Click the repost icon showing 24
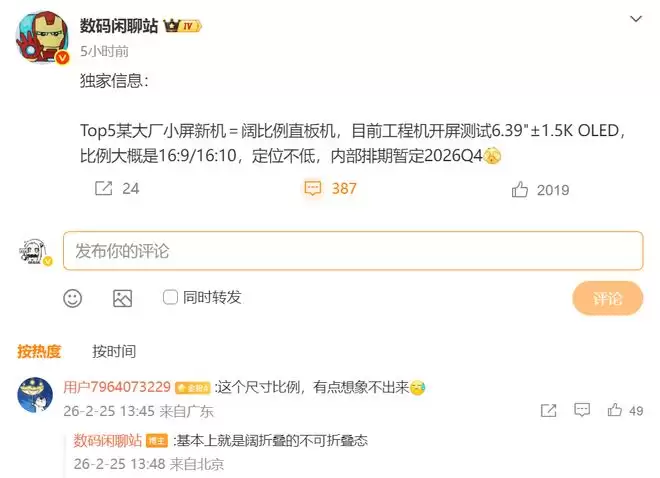 point(104,188)
